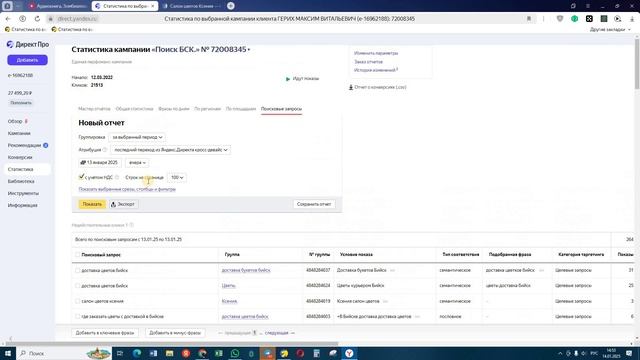Open group link Ксения
640x360 pixels.
pyautogui.click(x=229, y=301)
